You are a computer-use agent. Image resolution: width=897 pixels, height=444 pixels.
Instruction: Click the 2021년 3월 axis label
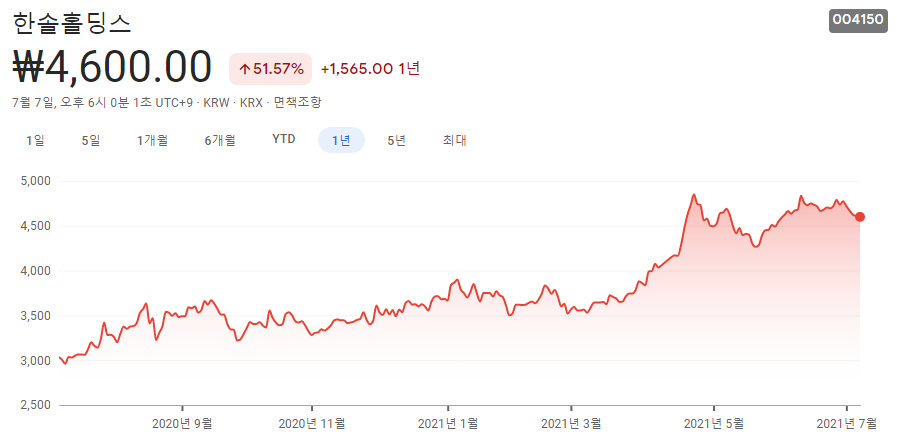tap(571, 424)
